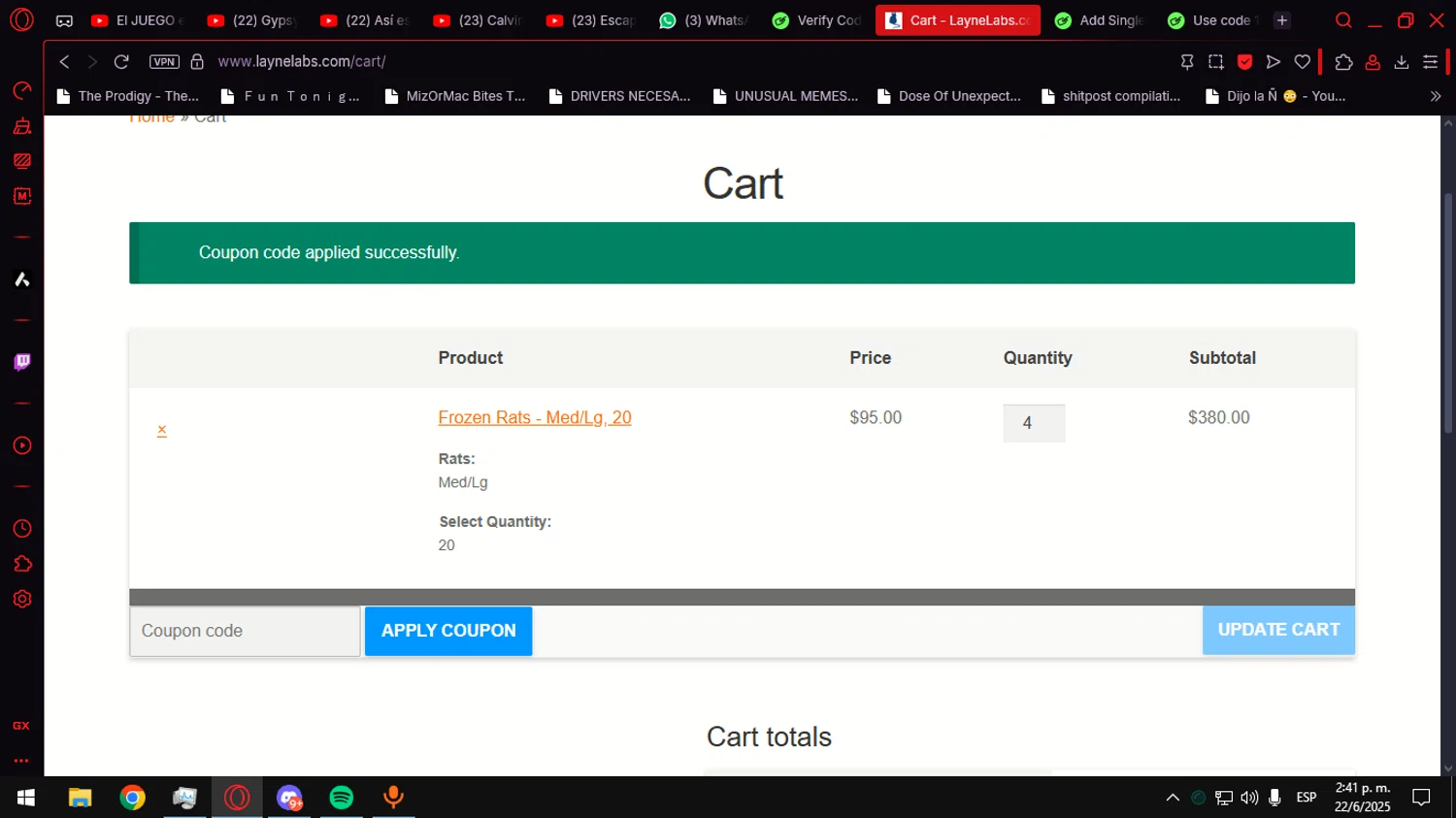Take a snapshot with the capture icon
Viewport: 1456px width, 818px height.
pos(1215,62)
